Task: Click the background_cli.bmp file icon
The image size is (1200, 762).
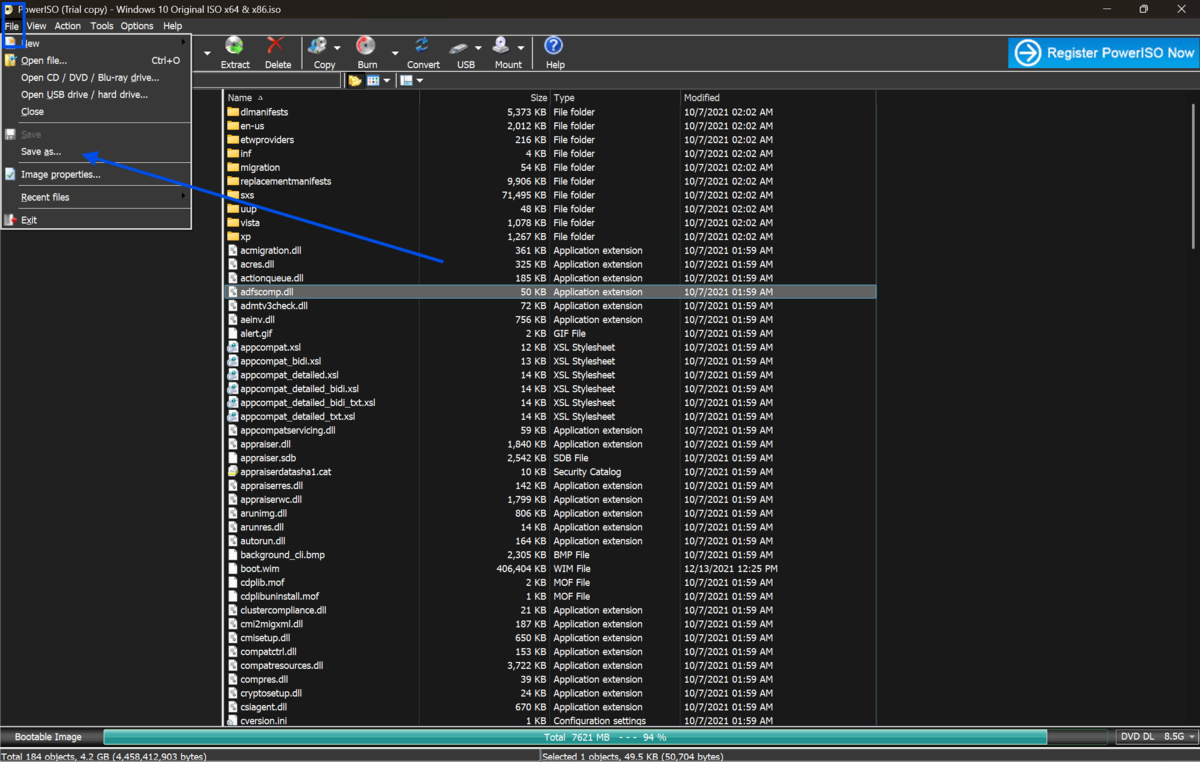Action: click(233, 554)
